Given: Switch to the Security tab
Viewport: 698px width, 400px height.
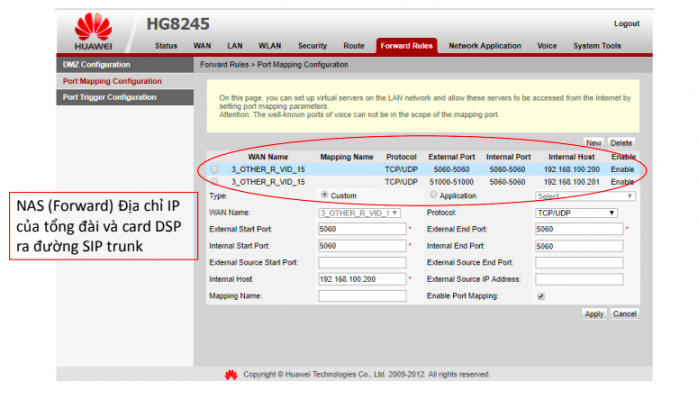Looking at the screenshot, I should (x=312, y=46).
